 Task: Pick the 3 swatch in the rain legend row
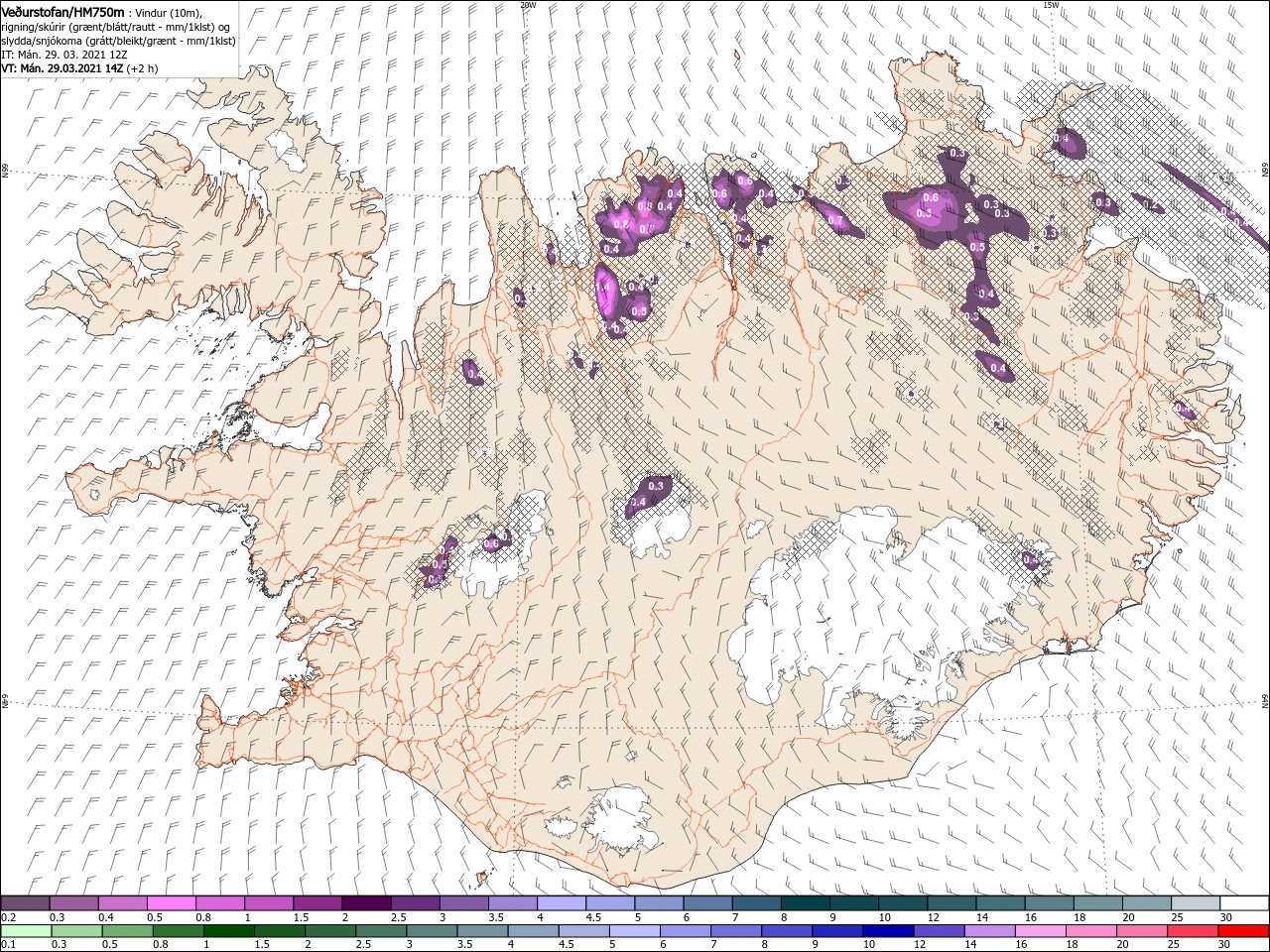[432, 931]
